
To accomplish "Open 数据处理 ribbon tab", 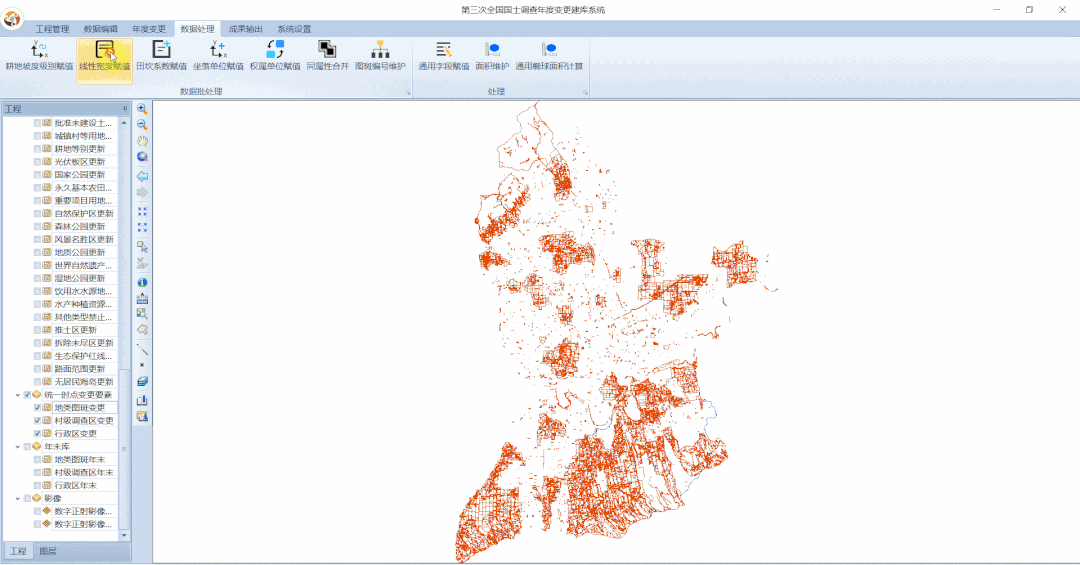I will tap(197, 29).
